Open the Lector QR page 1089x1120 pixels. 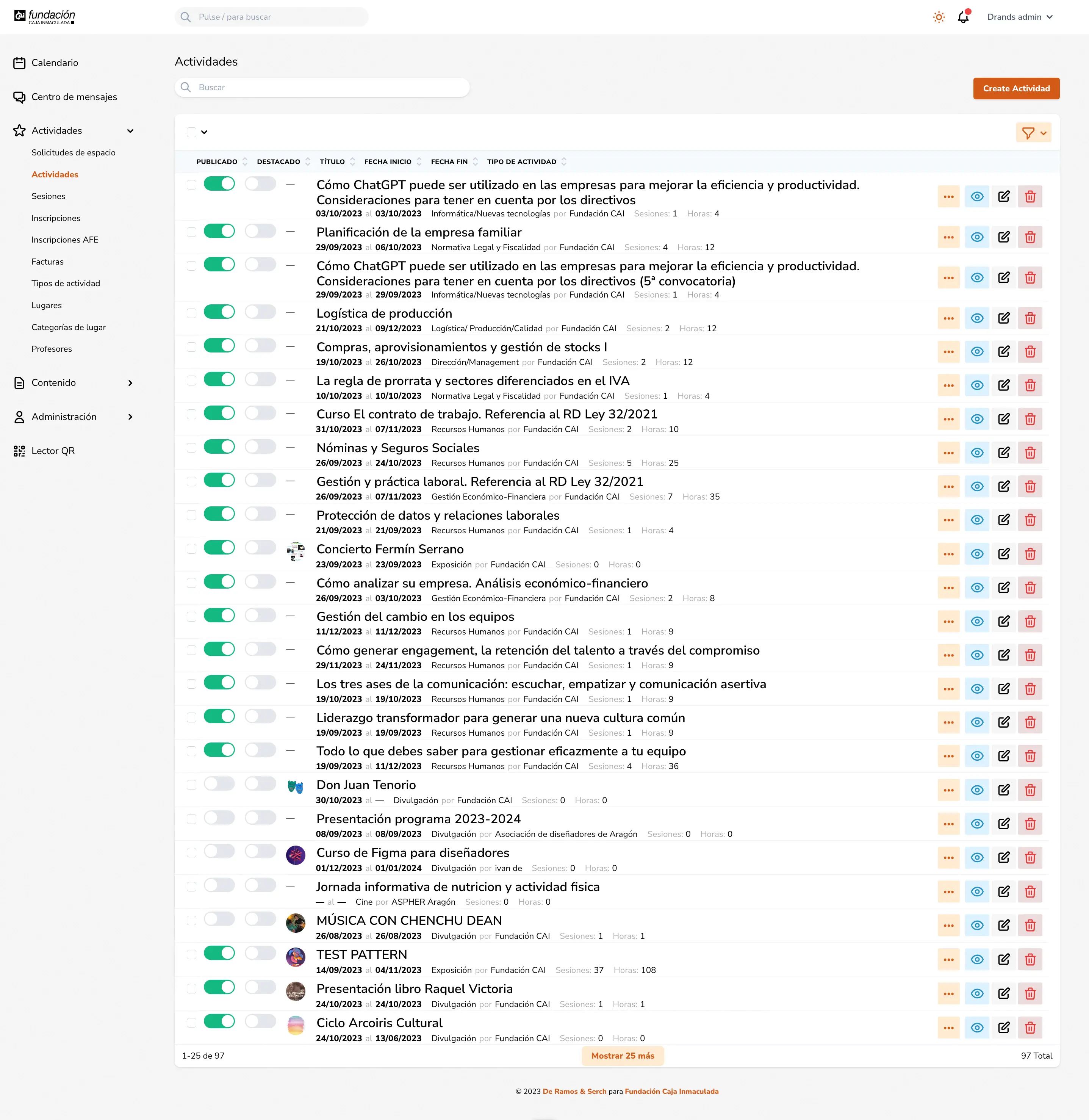pos(53,451)
